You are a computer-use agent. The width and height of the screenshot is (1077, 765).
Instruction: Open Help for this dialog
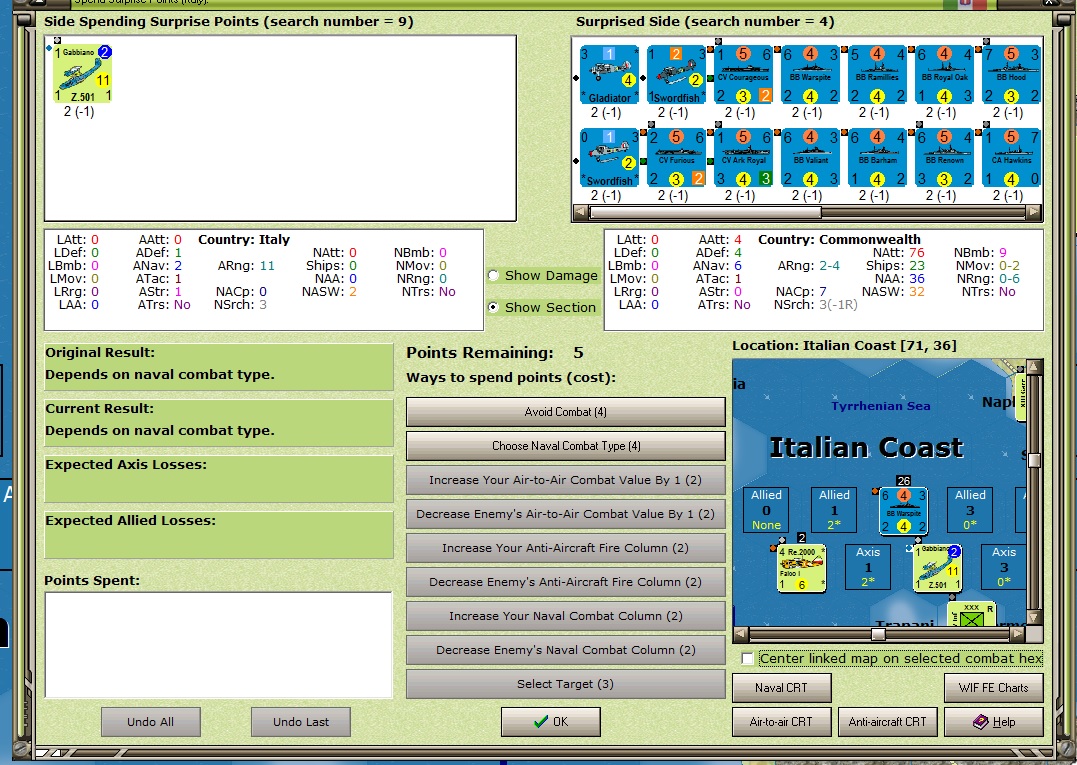click(993, 722)
